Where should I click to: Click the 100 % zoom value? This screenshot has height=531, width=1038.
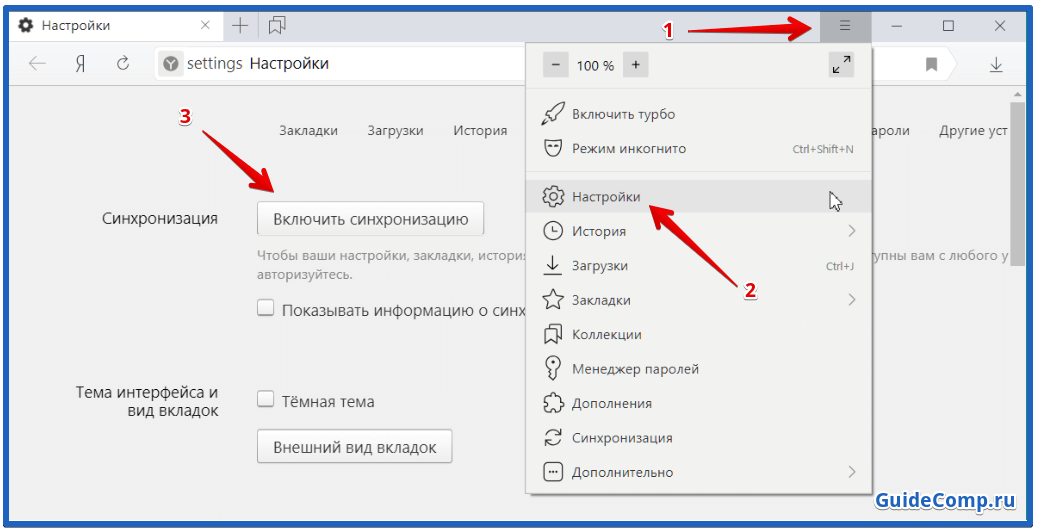pyautogui.click(x=595, y=66)
